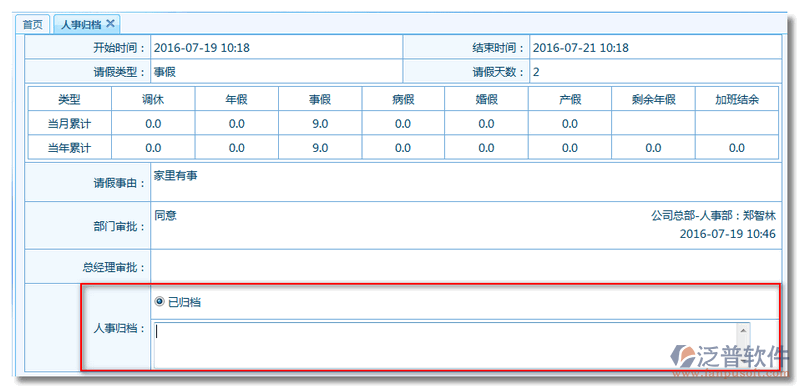The width and height of the screenshot is (800, 389).
Task: Click the 类型 header cell
Action: click(x=69, y=100)
